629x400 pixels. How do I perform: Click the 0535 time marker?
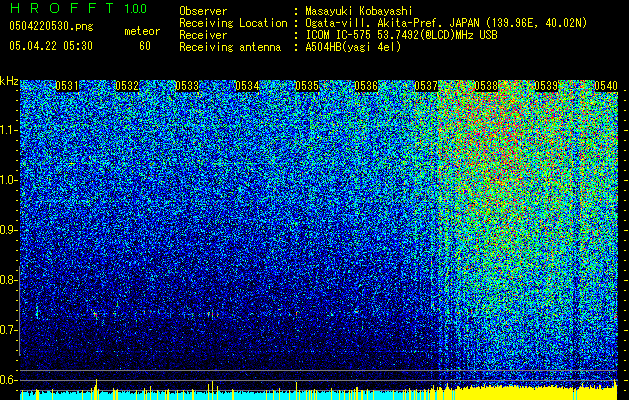pyautogui.click(x=307, y=86)
